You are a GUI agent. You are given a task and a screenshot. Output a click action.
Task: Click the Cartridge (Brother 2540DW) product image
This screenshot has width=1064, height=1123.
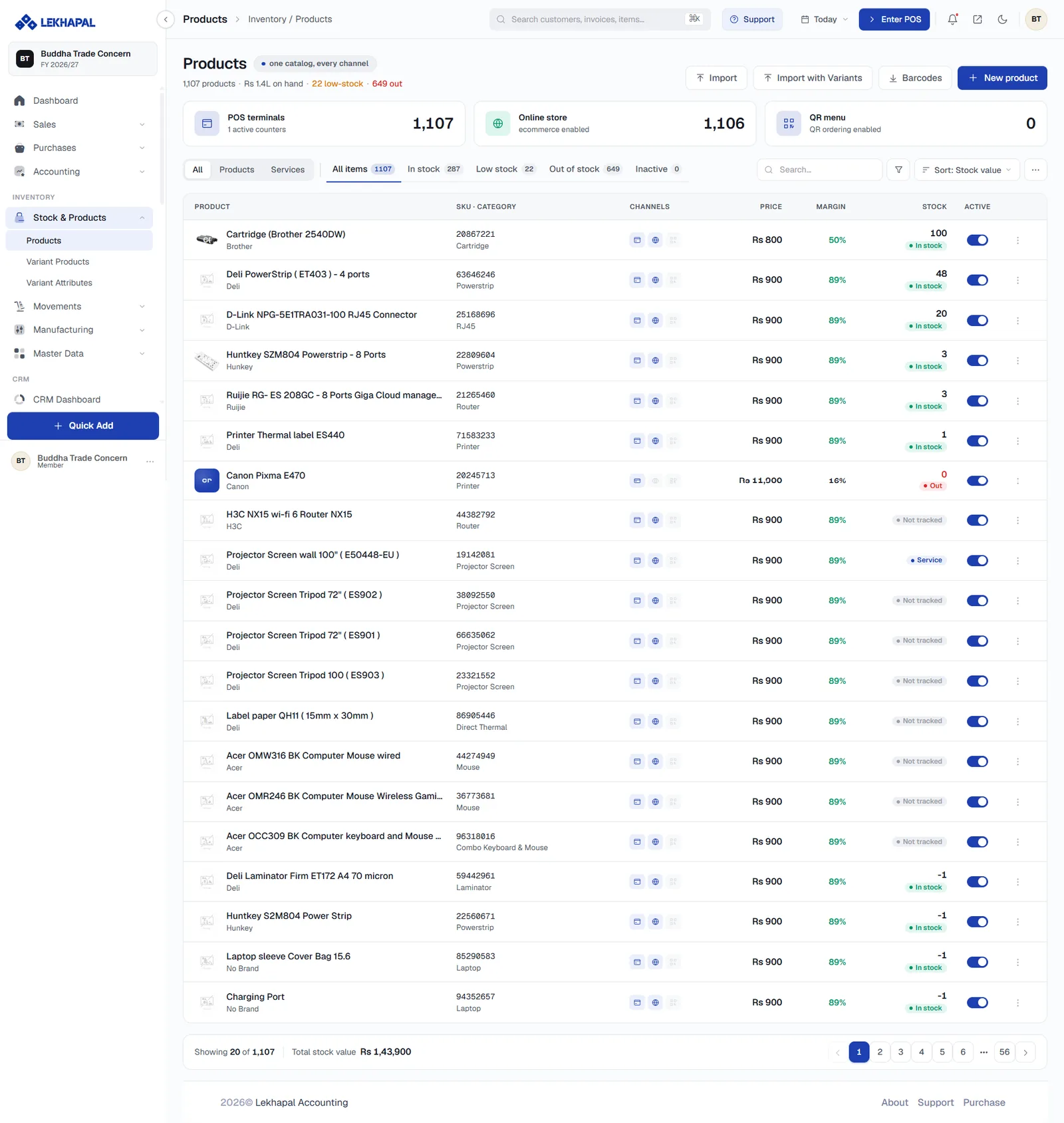(x=207, y=240)
